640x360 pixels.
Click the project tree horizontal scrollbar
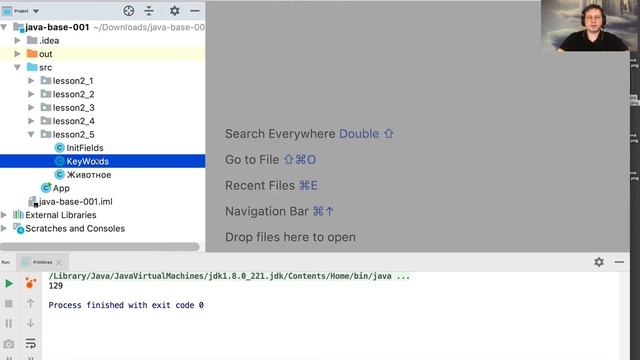[100, 247]
